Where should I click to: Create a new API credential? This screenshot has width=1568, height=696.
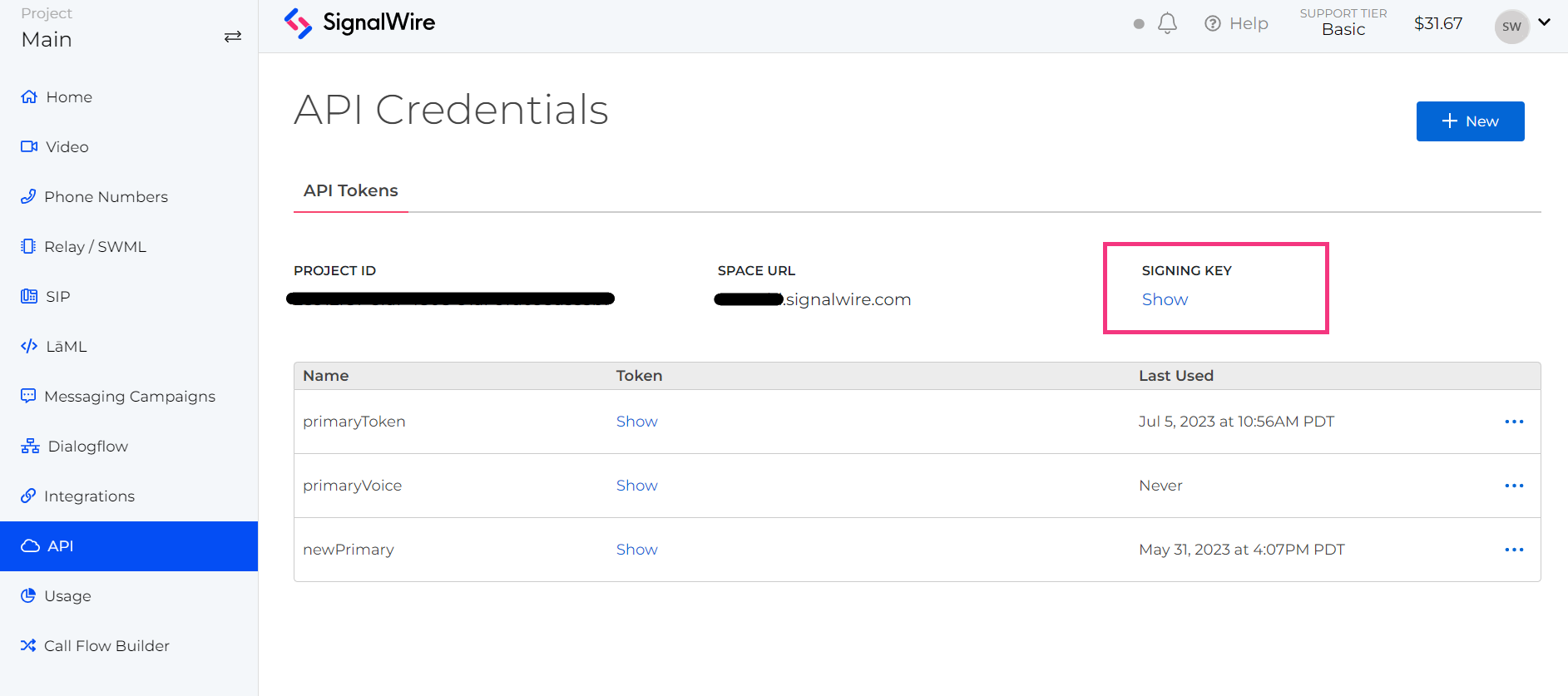(1469, 121)
